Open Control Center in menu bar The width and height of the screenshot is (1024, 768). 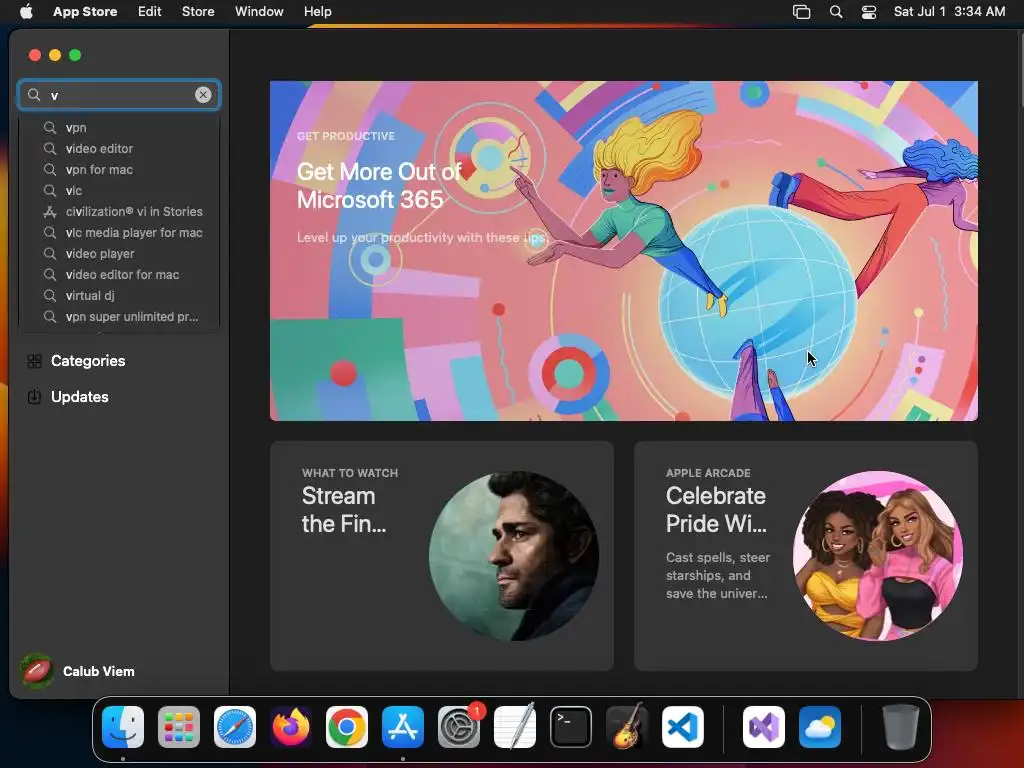(869, 12)
